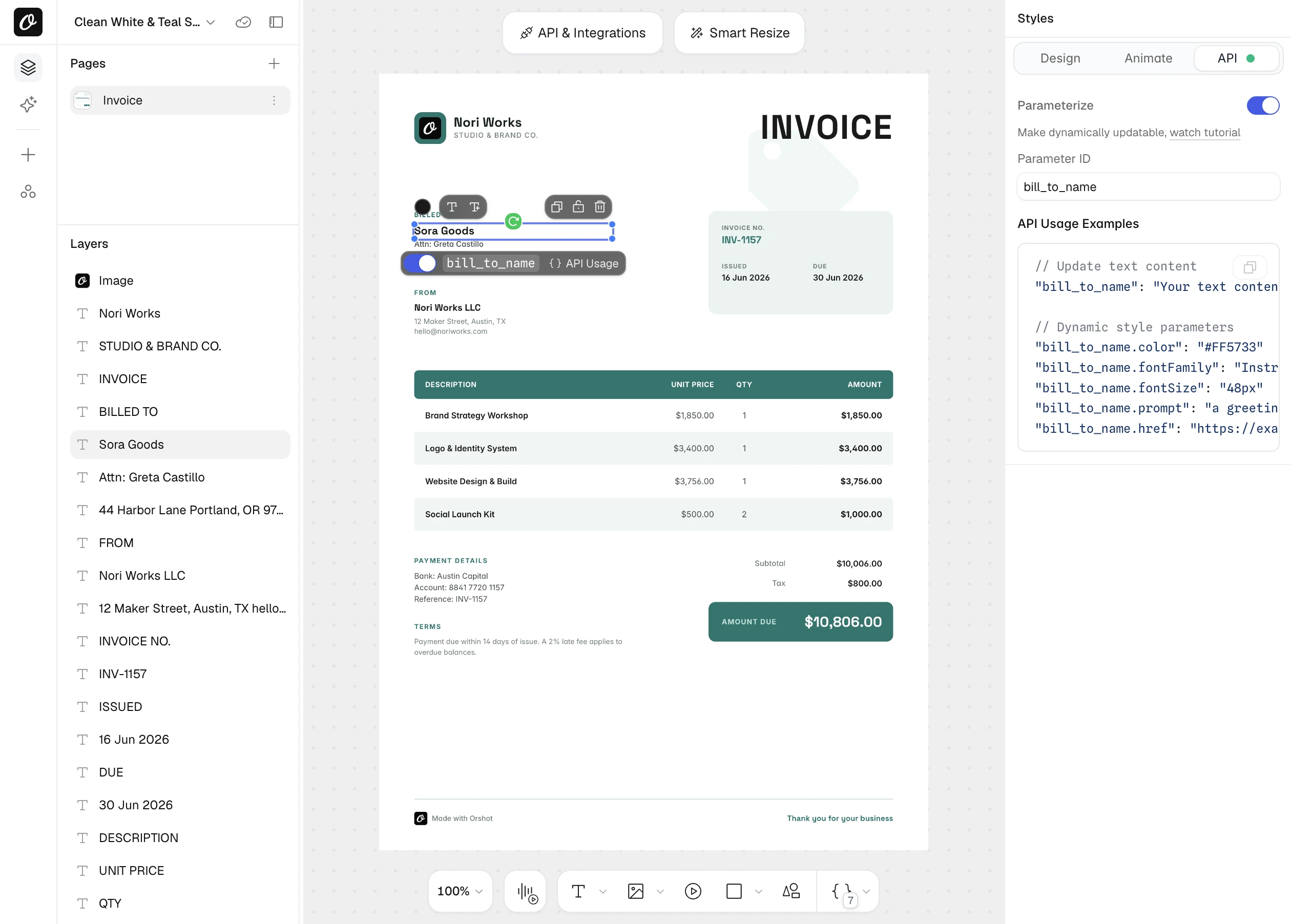Select the Nori Works LLC layer

coord(180,576)
